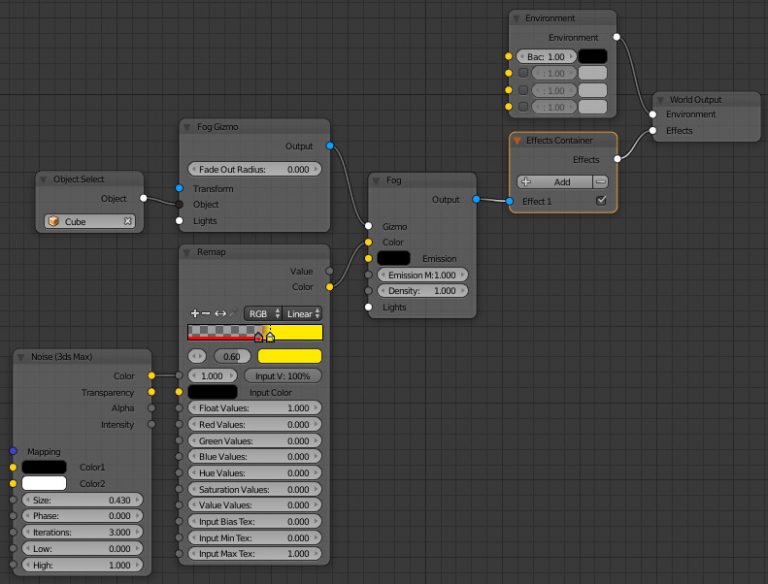Open the Noise Color2 white swatch
Image resolution: width=768 pixels, height=584 pixels.
click(x=44, y=483)
